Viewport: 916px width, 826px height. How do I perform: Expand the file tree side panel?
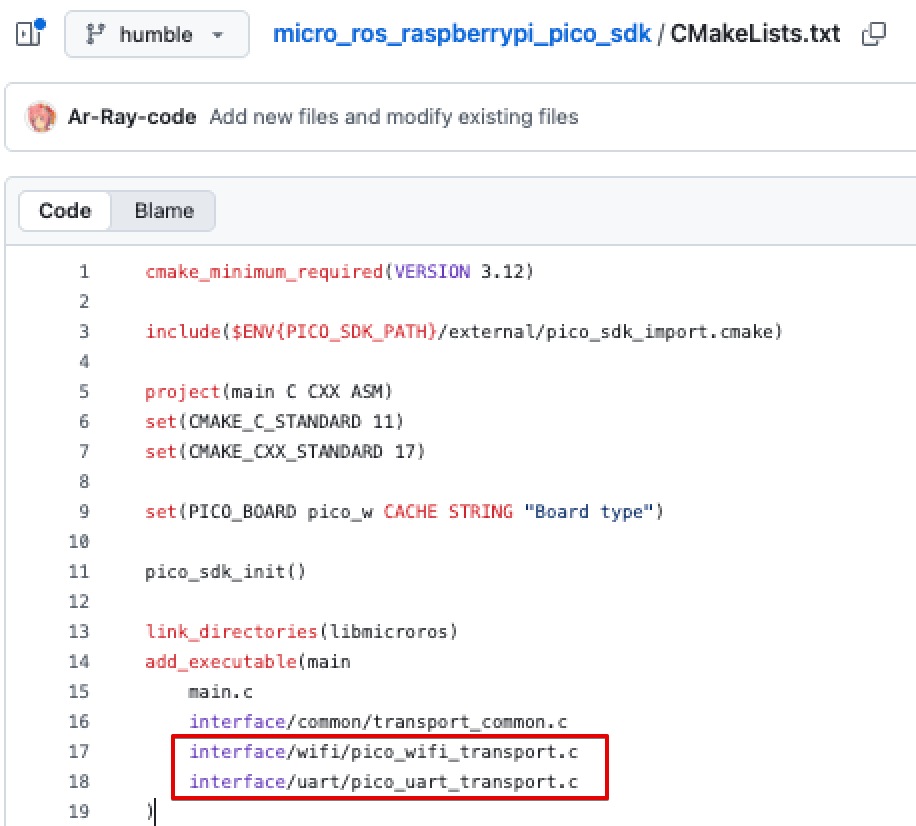(x=29, y=33)
